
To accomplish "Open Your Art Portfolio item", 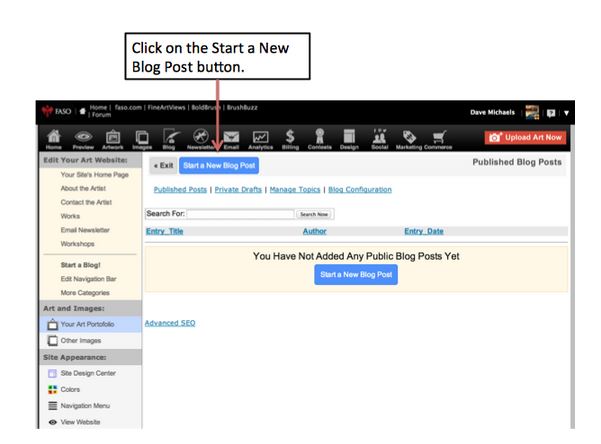I will pyautogui.click(x=90, y=324).
